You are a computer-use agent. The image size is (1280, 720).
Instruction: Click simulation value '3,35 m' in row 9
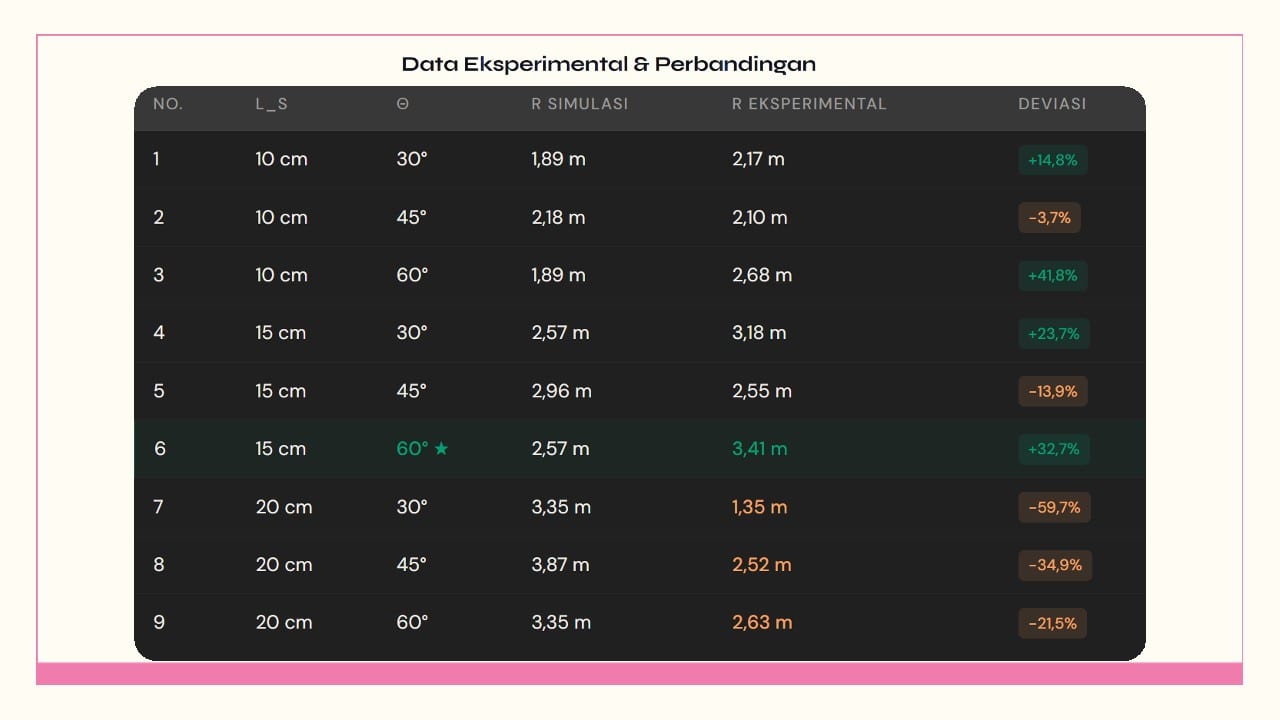coord(561,623)
